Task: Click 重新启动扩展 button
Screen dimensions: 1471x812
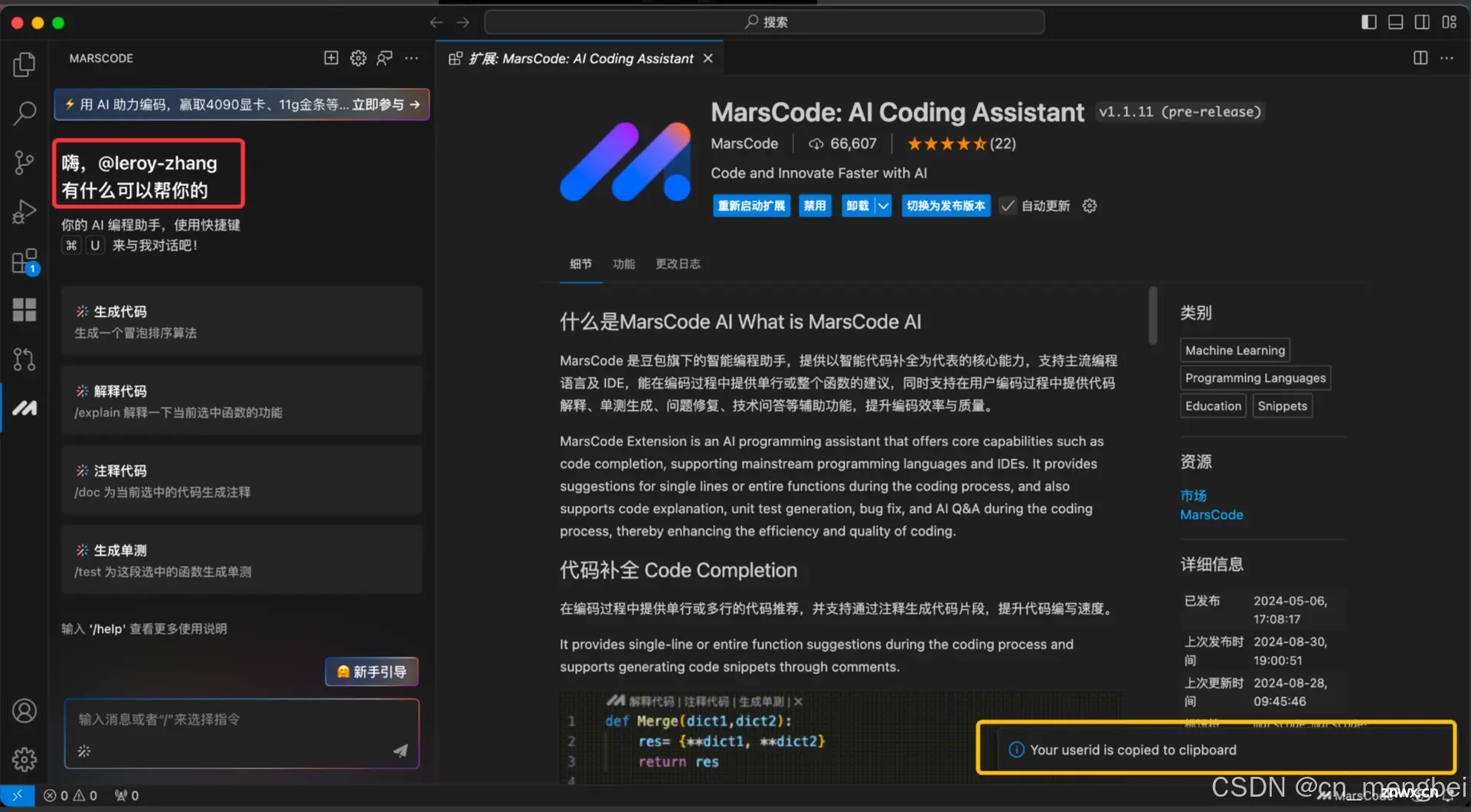Action: (x=751, y=206)
